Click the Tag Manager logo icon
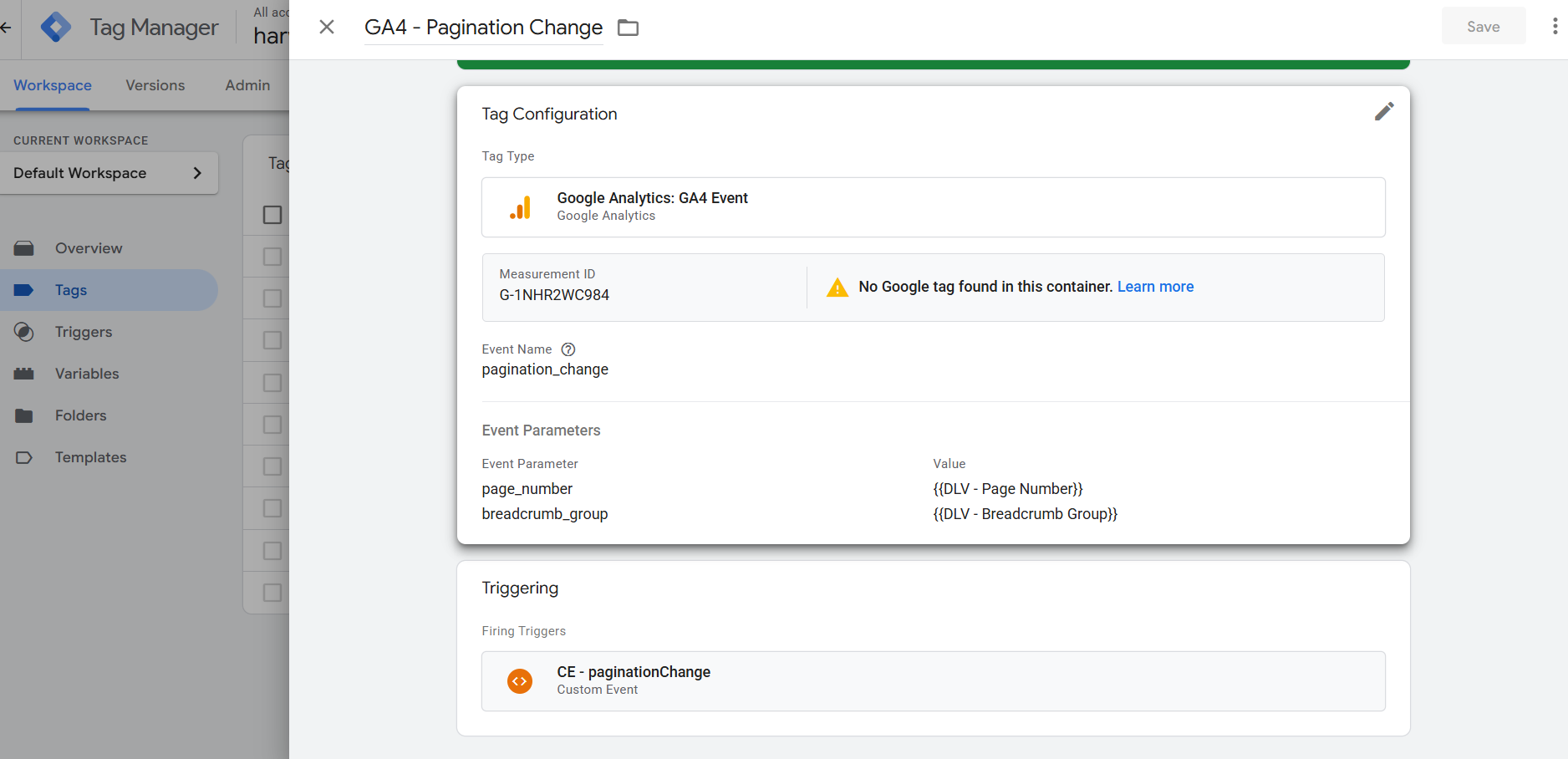 click(56, 28)
